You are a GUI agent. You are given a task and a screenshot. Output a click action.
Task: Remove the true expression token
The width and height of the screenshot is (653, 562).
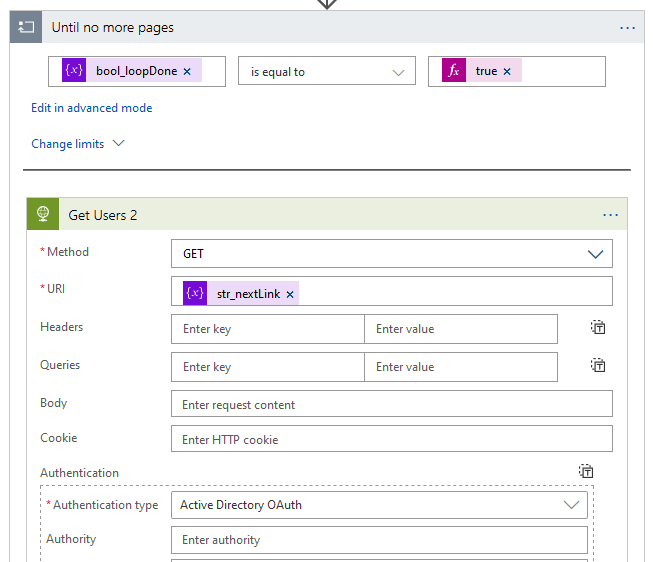[x=507, y=72]
